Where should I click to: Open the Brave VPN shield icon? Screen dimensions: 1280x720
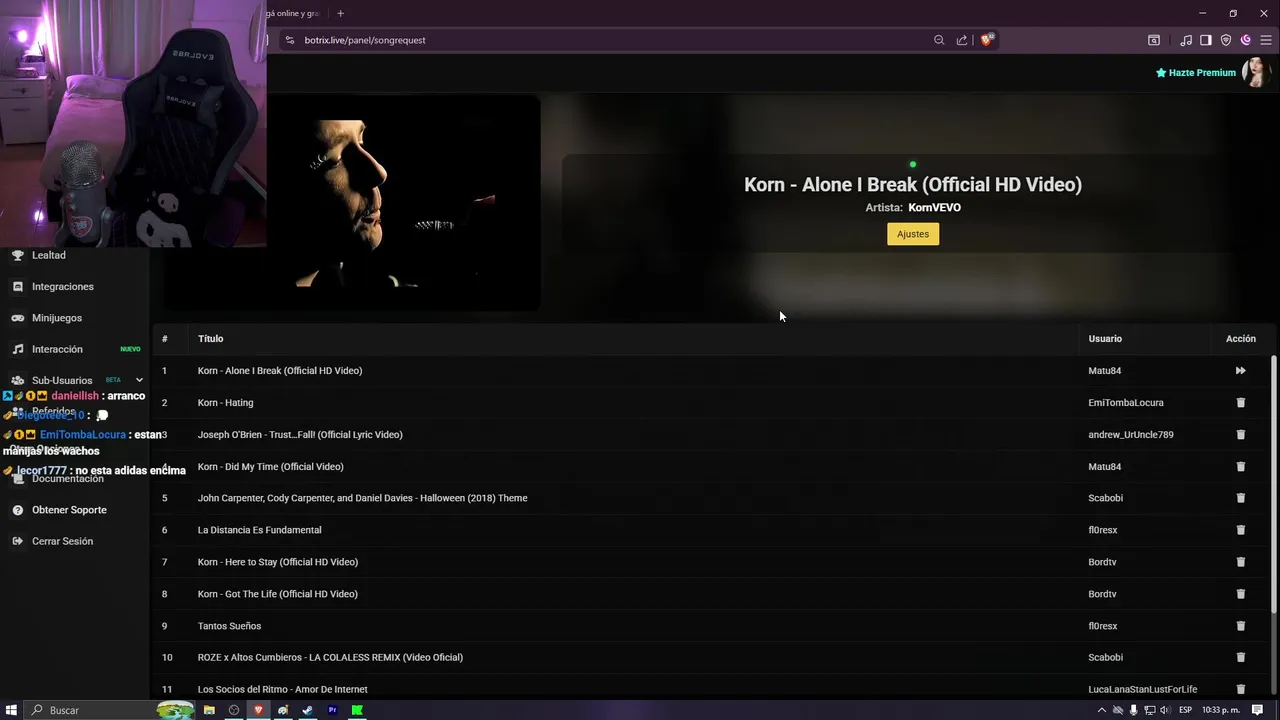coord(1226,40)
